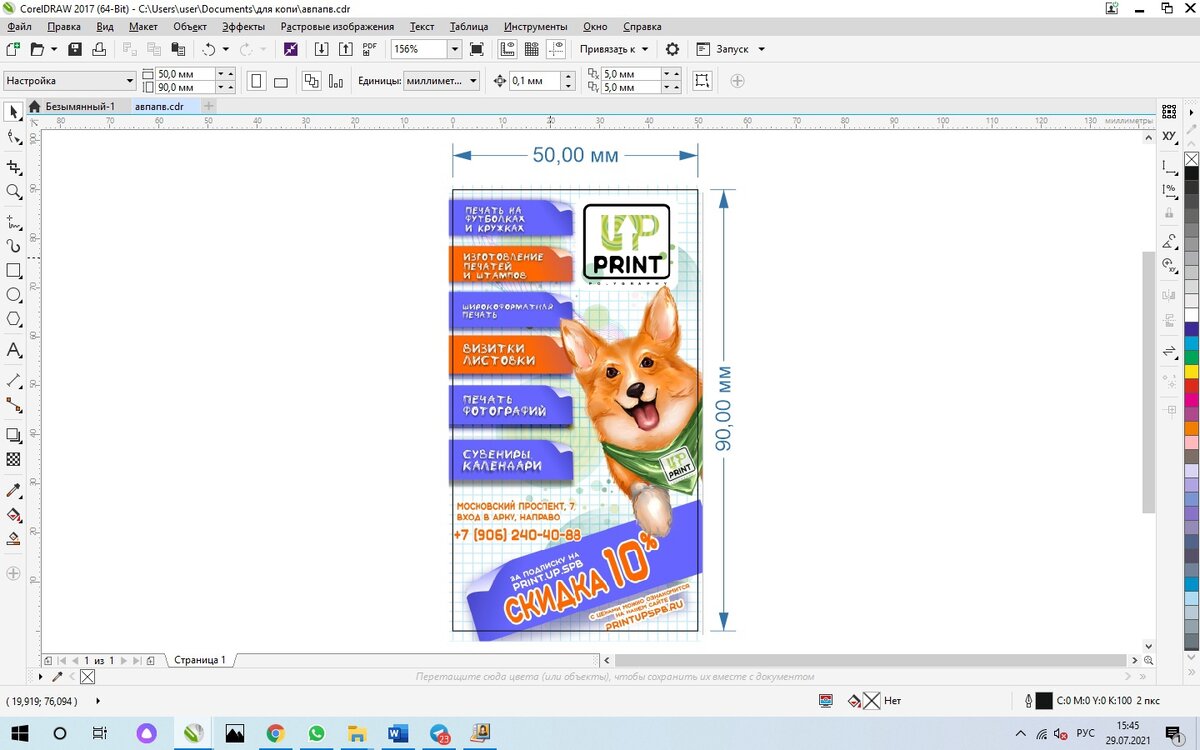Activate the Zoom magnifier tool
1200x750 pixels.
pyautogui.click(x=13, y=192)
